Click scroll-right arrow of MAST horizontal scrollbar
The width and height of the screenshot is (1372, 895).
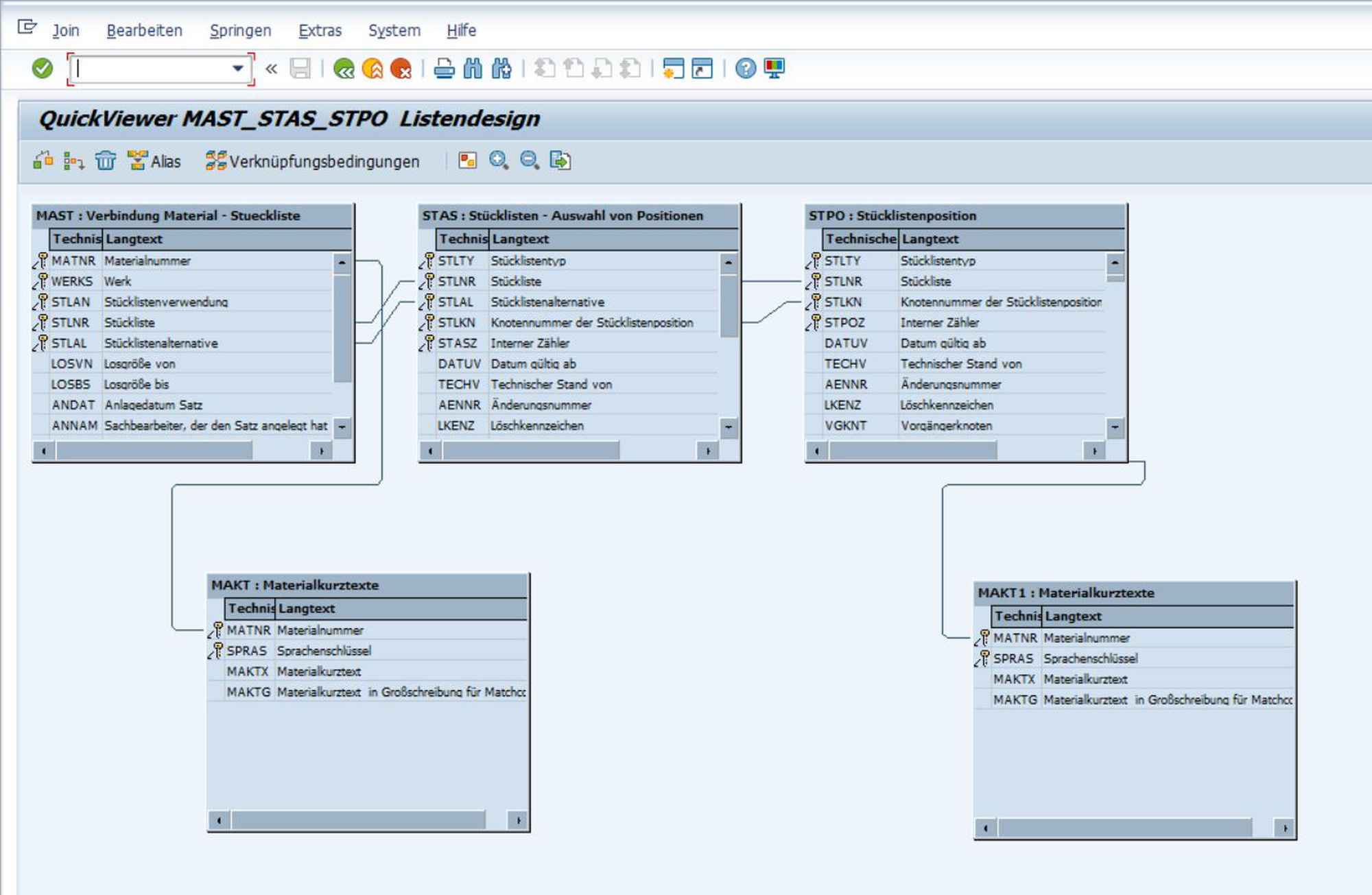point(322,451)
